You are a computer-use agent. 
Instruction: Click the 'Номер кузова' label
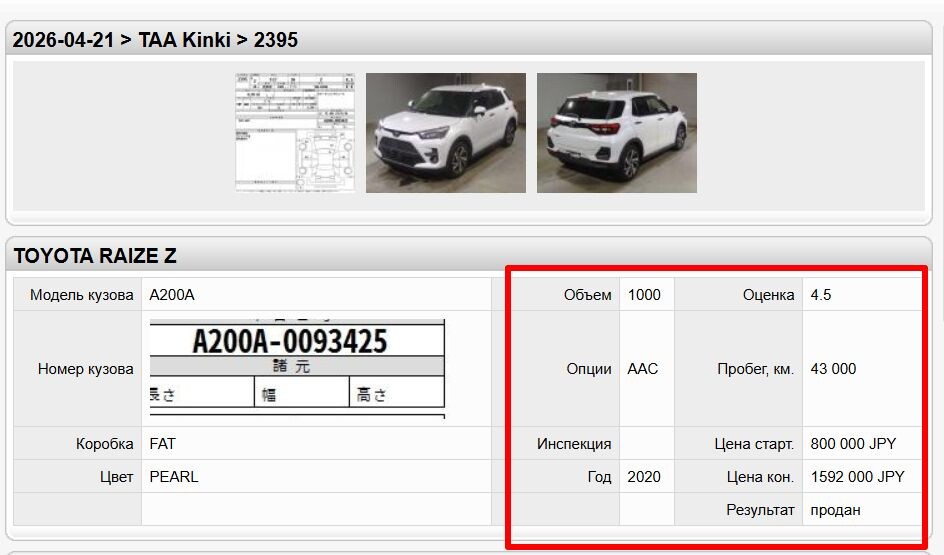click(x=85, y=369)
